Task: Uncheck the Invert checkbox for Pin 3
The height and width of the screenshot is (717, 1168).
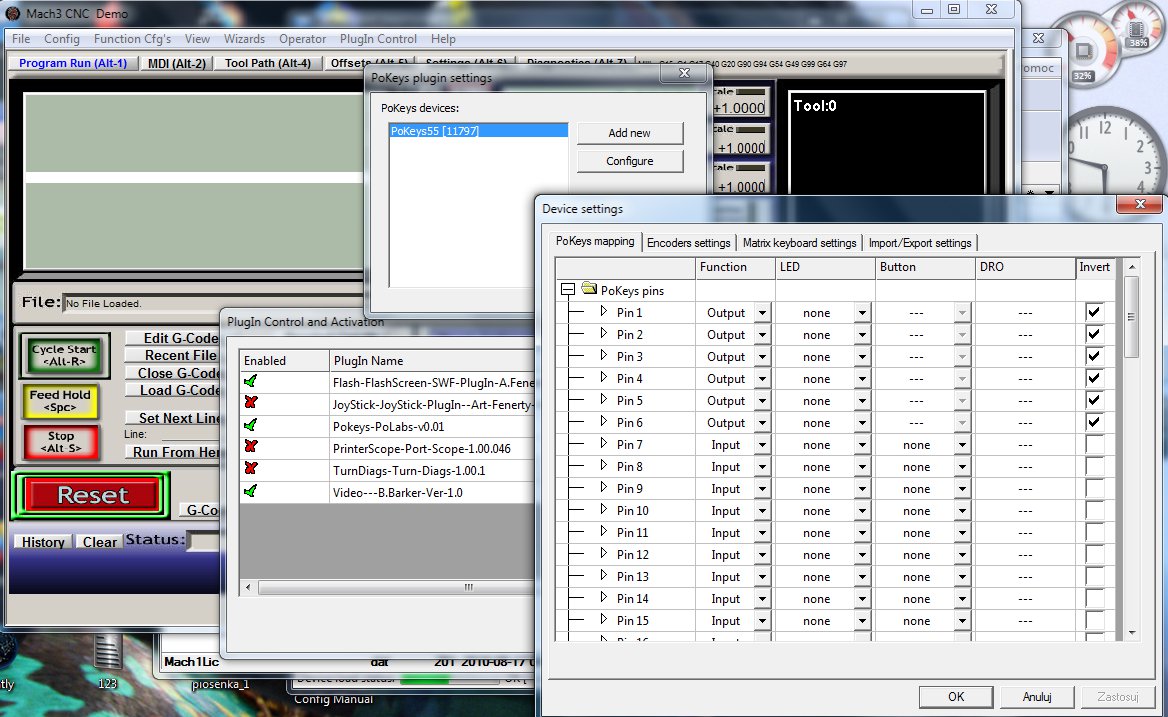Action: pos(1094,356)
